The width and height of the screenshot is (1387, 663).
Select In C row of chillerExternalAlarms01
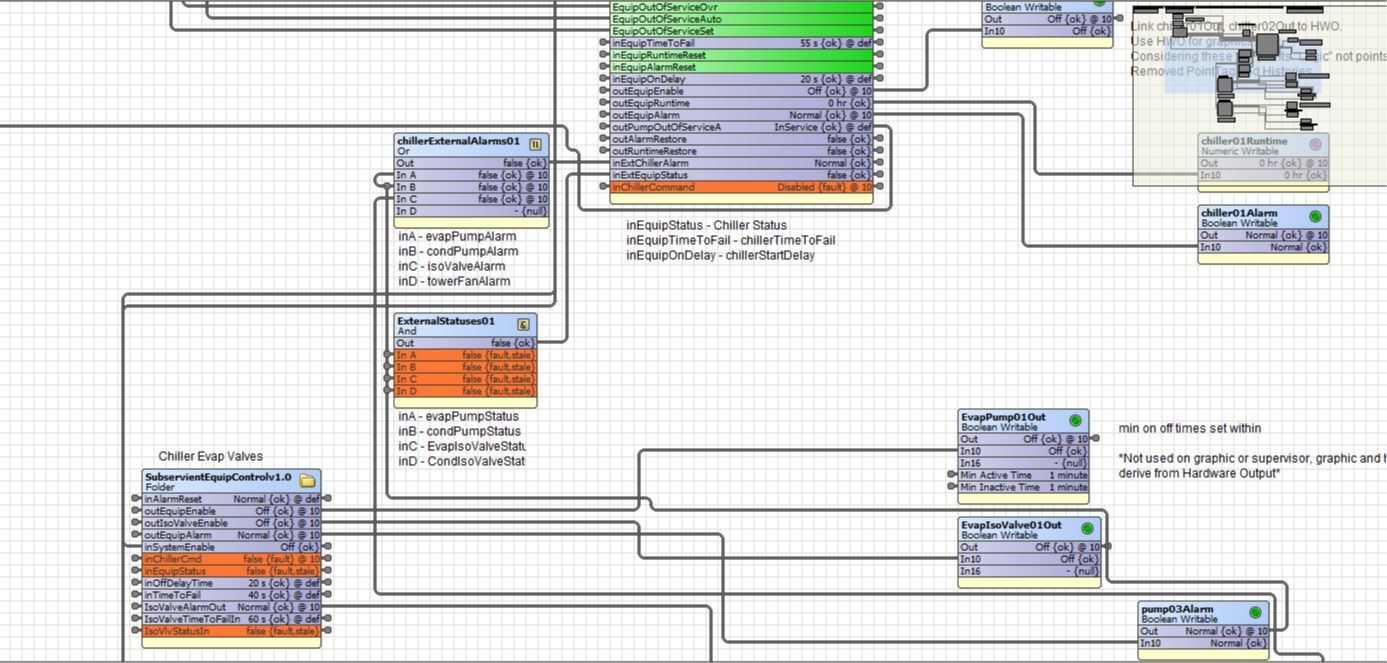point(471,199)
